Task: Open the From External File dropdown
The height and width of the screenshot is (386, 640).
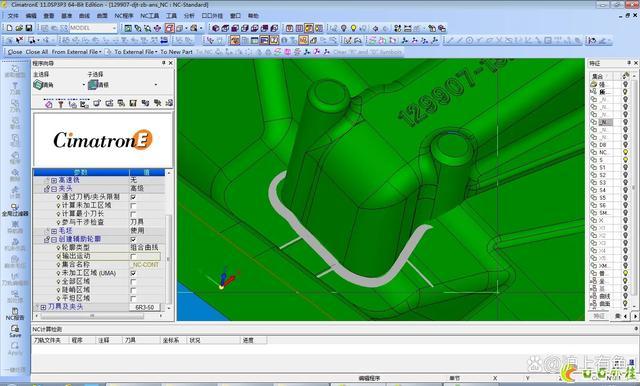Action: [x=76, y=52]
